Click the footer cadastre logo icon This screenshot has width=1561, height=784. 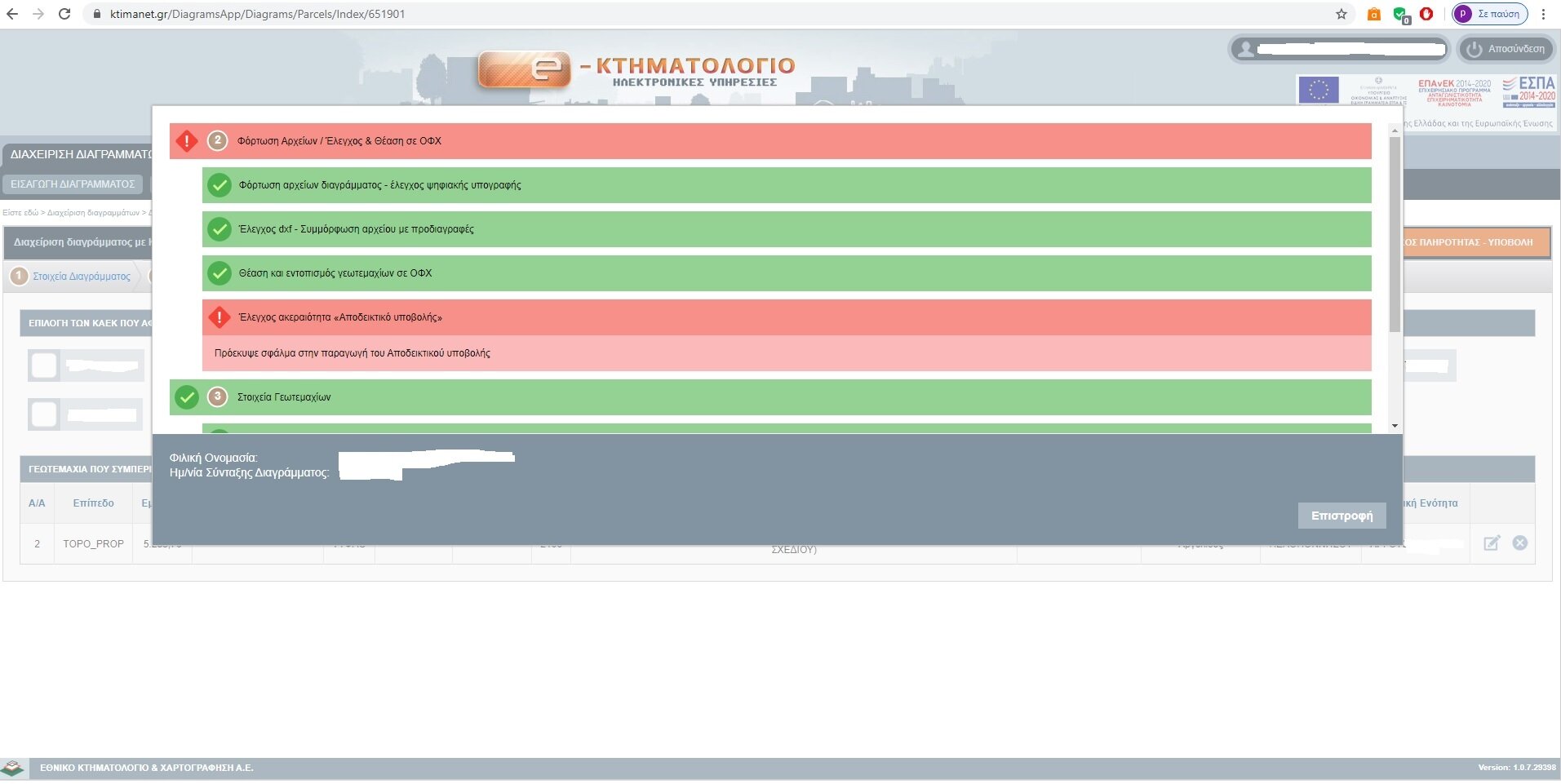click(x=13, y=768)
